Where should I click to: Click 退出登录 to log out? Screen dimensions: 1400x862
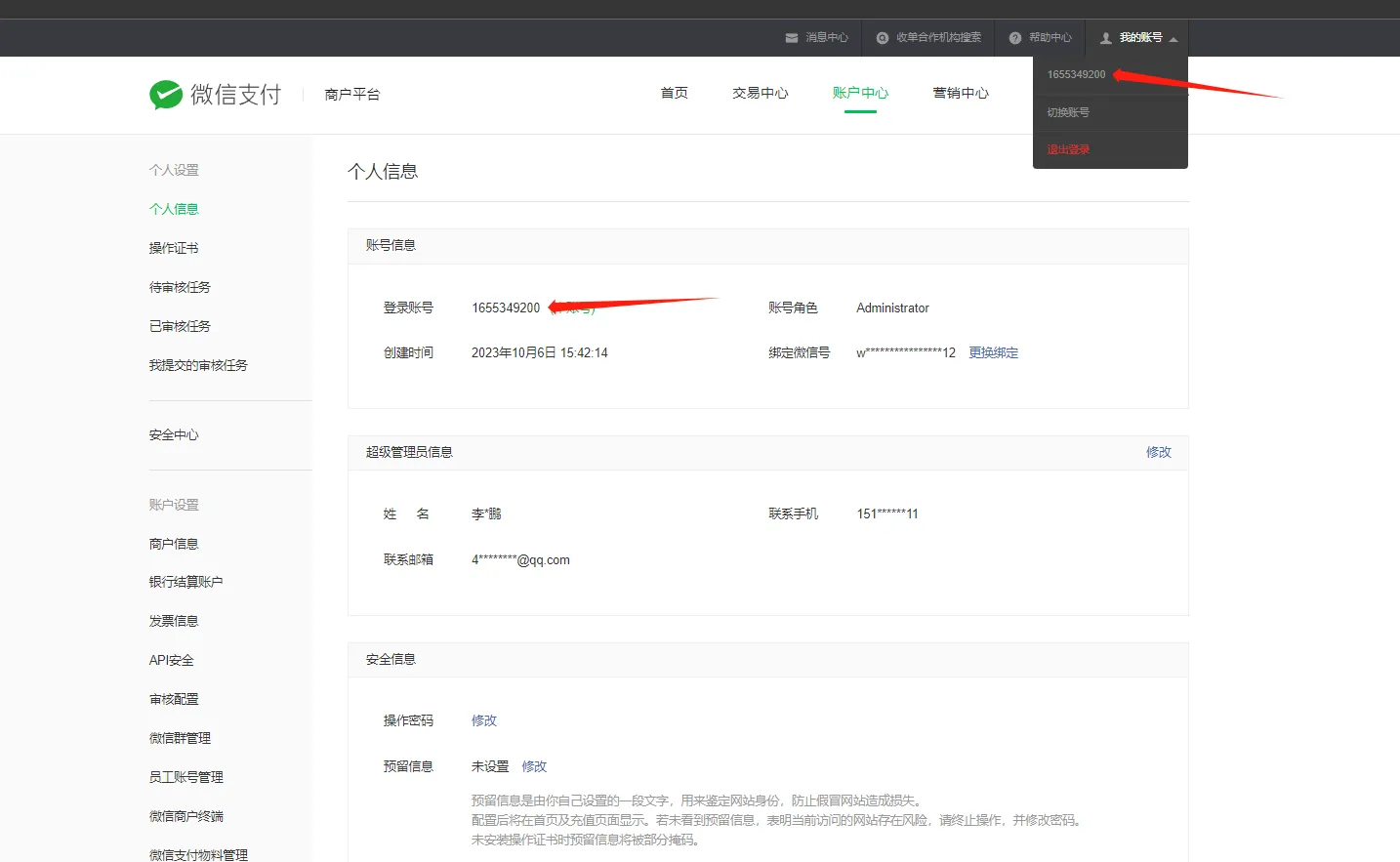coord(1069,148)
